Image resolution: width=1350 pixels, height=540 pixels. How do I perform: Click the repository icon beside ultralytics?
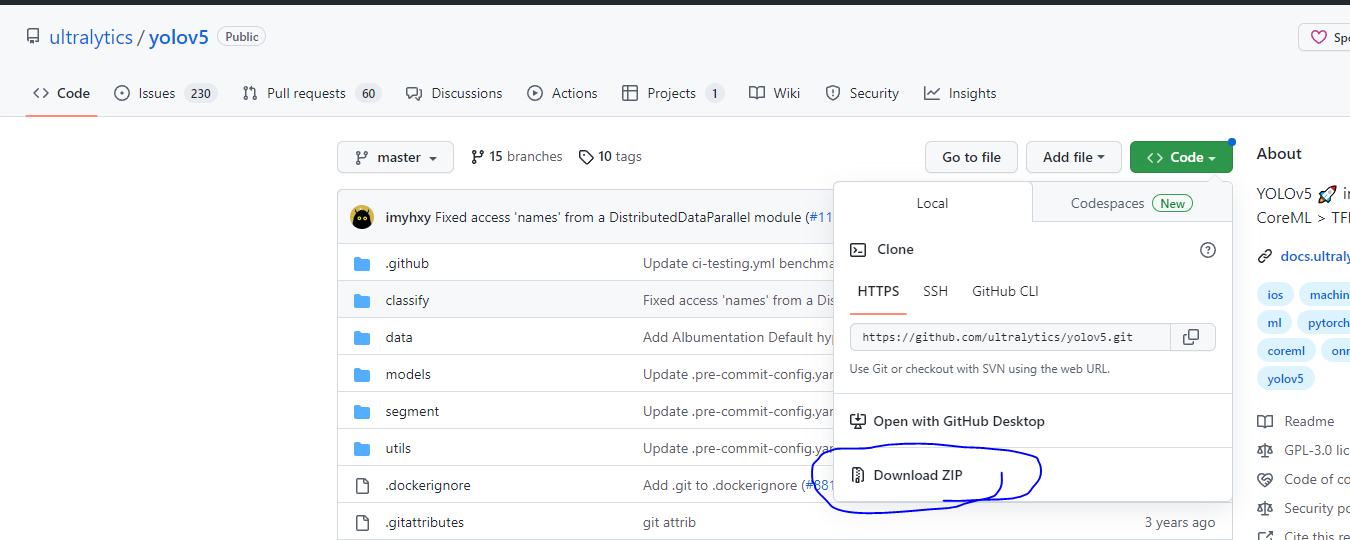coord(33,37)
